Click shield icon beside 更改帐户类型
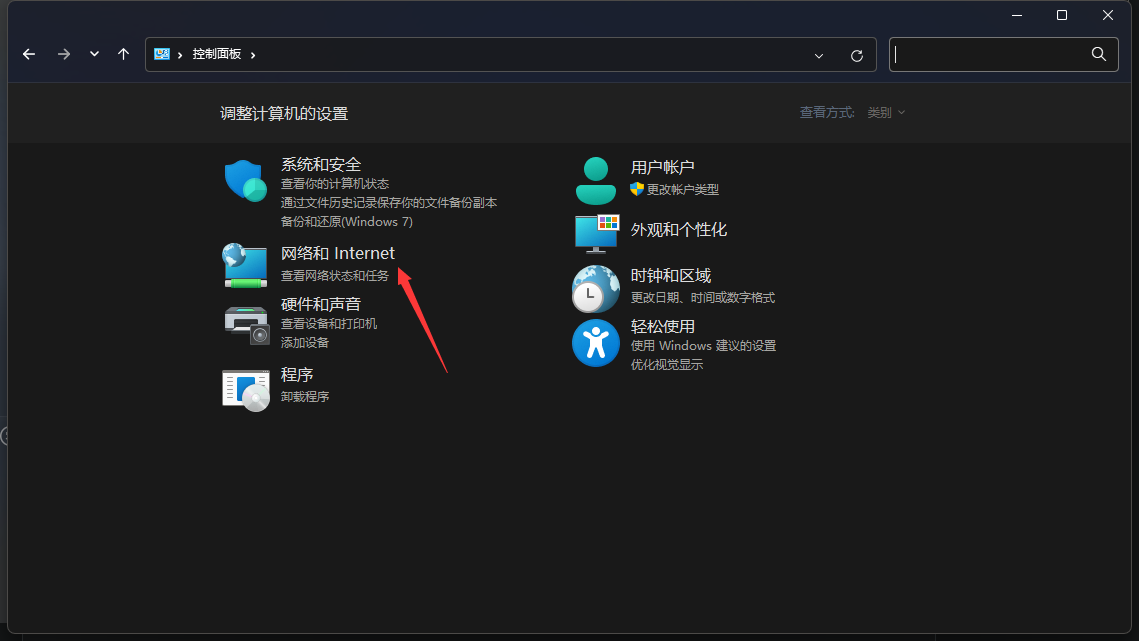 637,189
